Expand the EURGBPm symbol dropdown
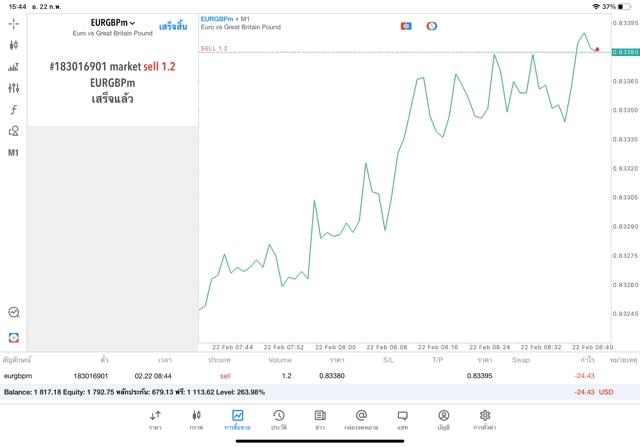Screen dimensions: 640x447 pos(112,23)
